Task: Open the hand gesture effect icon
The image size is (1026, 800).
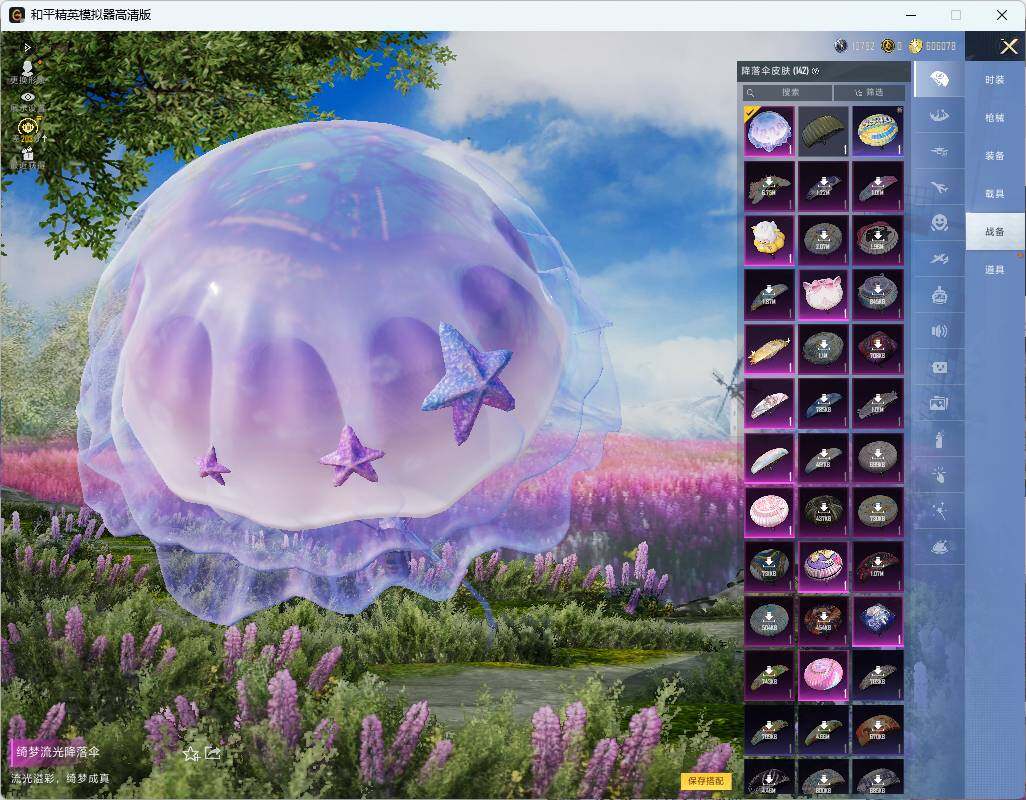Action: [x=939, y=475]
